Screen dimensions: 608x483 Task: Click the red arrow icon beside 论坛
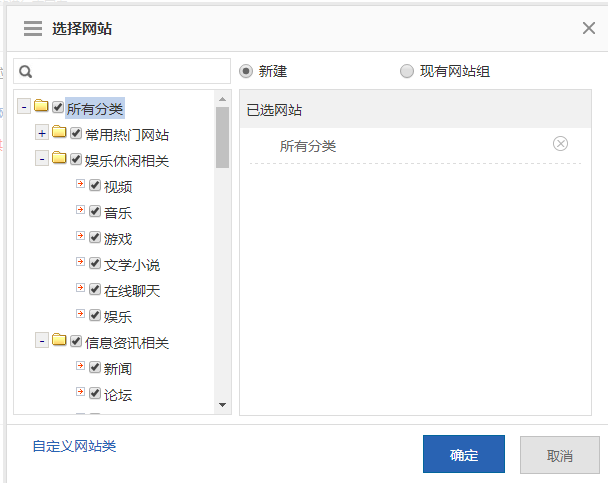[x=80, y=392]
